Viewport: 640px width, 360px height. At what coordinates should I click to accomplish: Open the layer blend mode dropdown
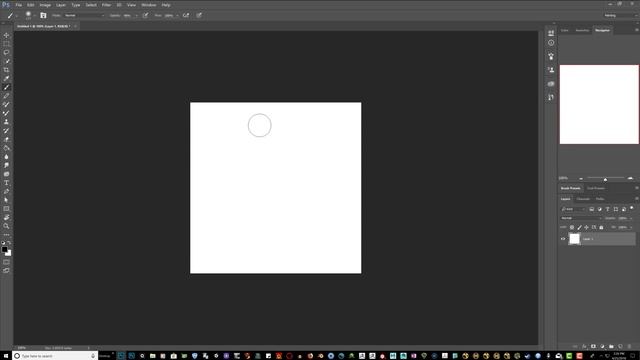tap(581, 218)
